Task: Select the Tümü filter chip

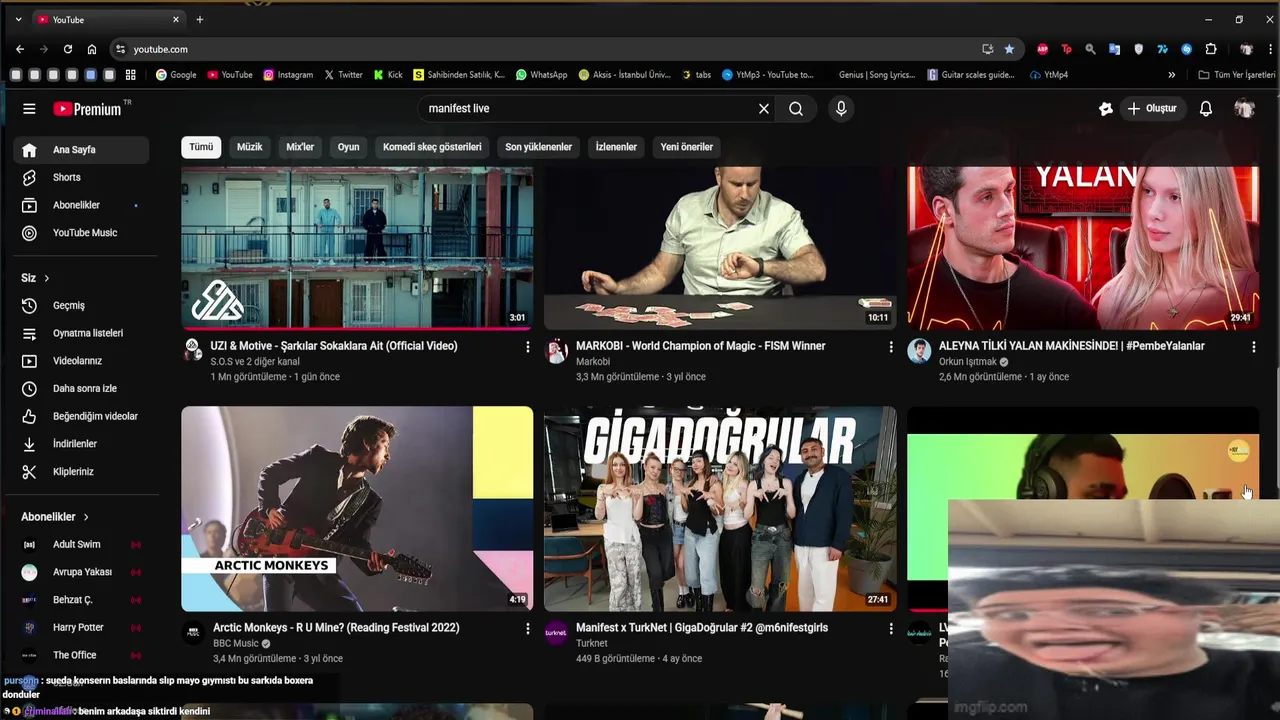Action: (x=201, y=147)
